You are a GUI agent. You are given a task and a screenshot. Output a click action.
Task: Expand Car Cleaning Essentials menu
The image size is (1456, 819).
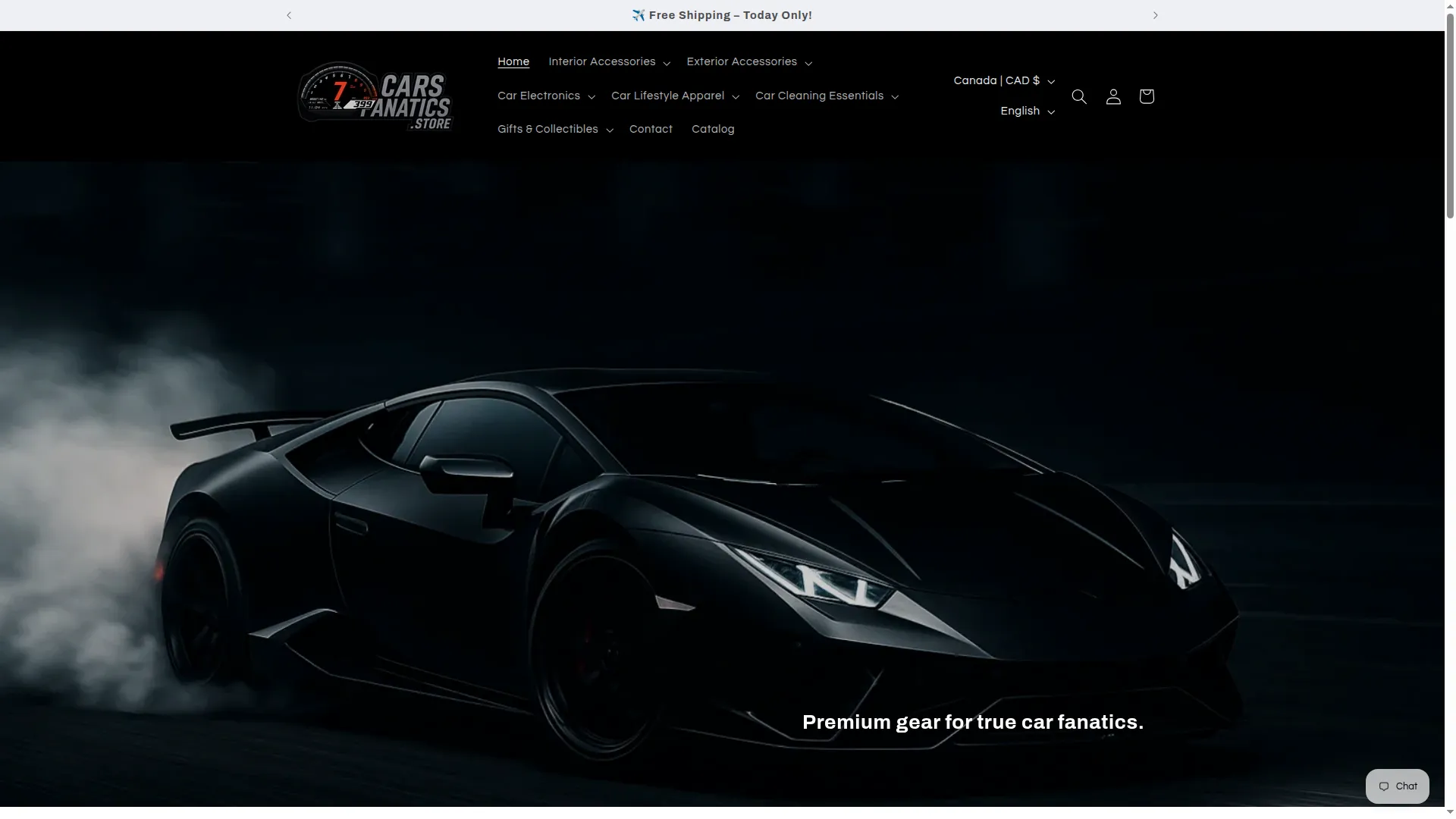(827, 96)
